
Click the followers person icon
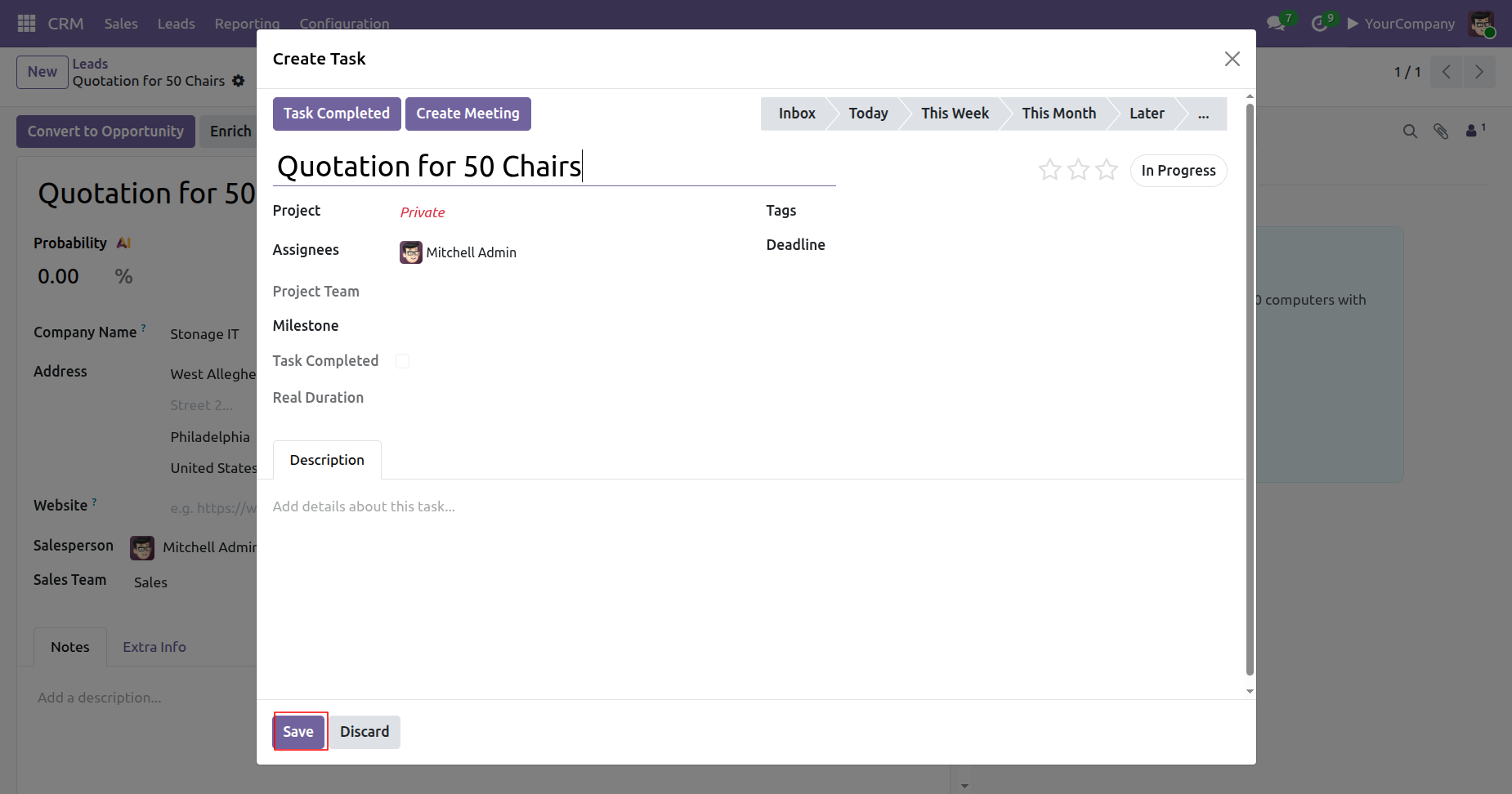[x=1472, y=131]
